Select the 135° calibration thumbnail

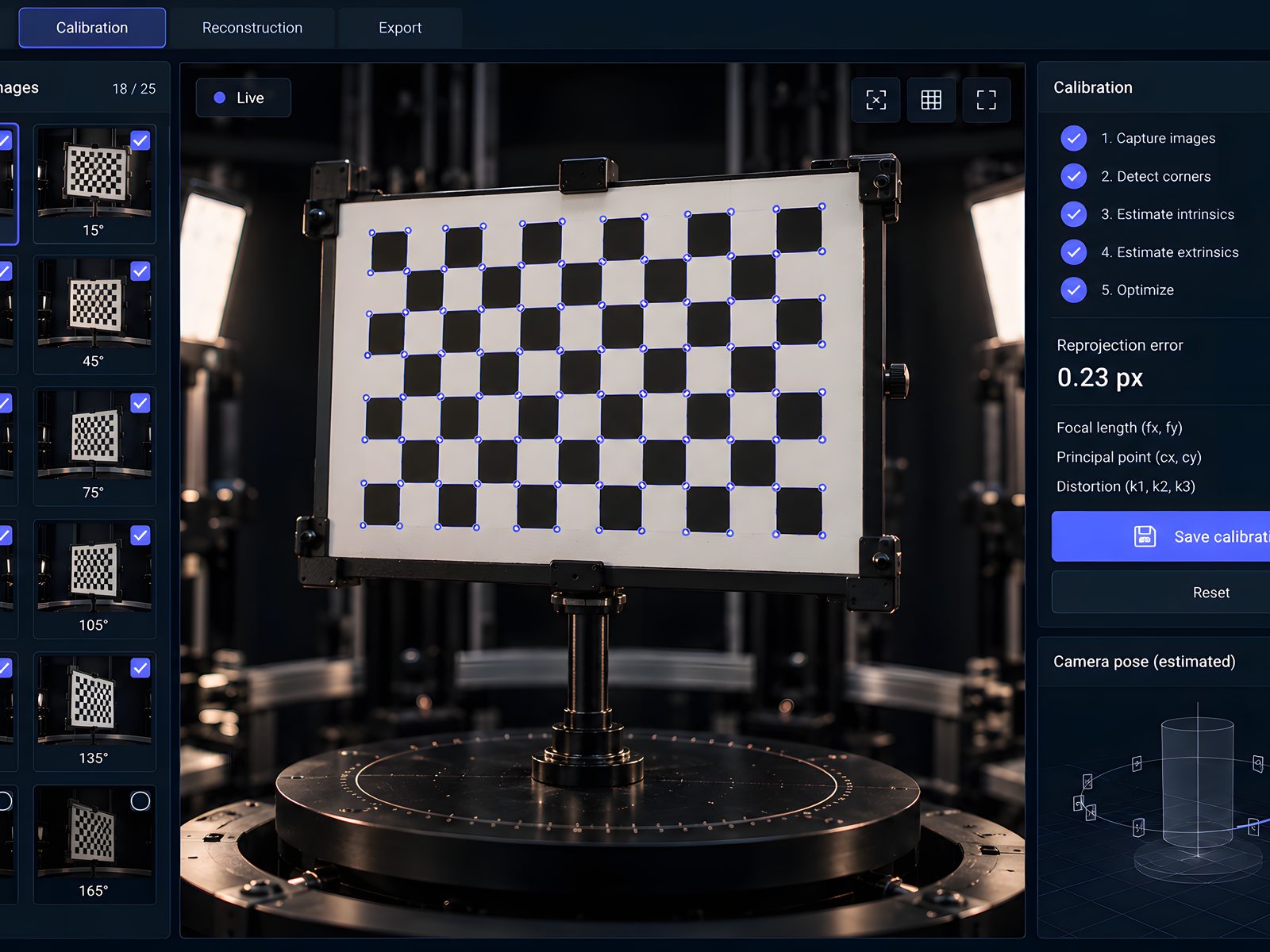coord(94,712)
